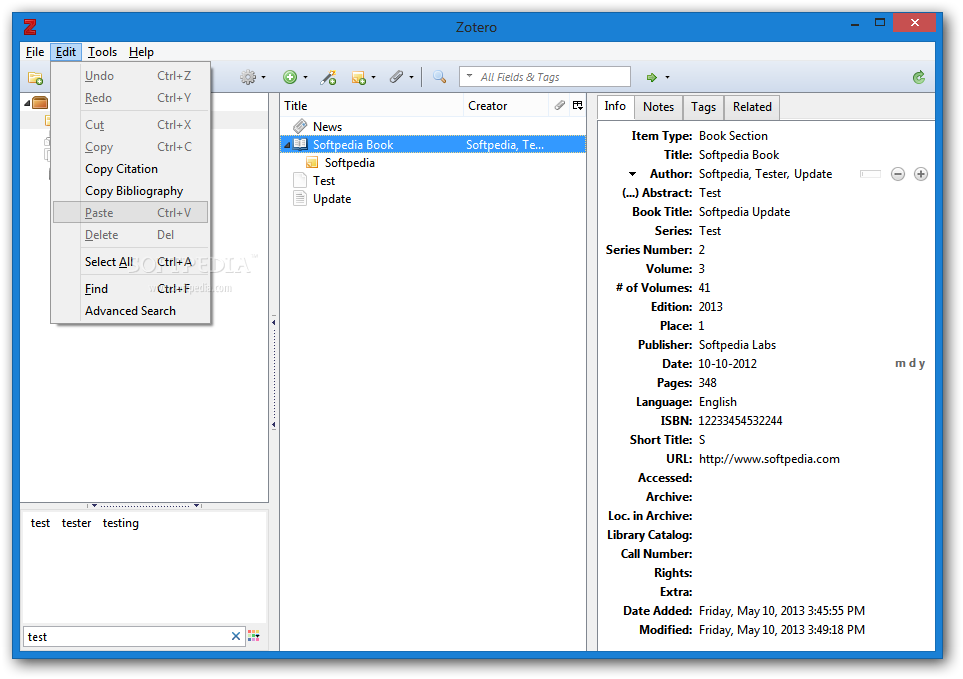Choose Select All from Edit menu
Screen dimensions: 963x679
click(x=130, y=262)
